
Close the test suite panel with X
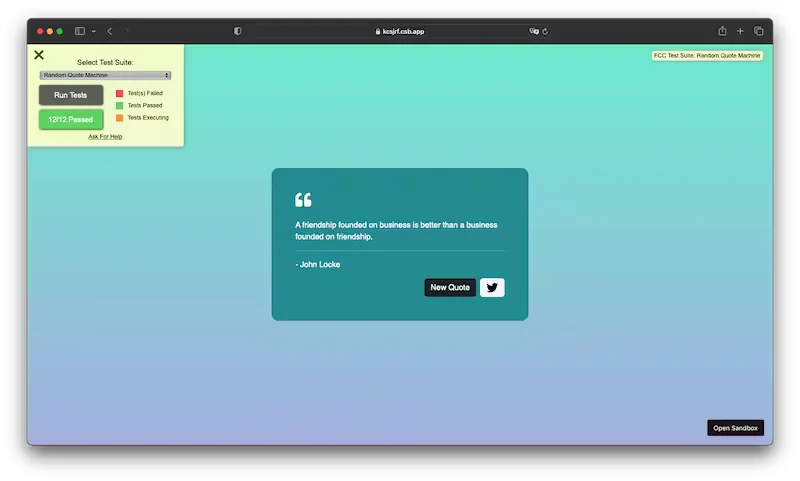(x=39, y=55)
